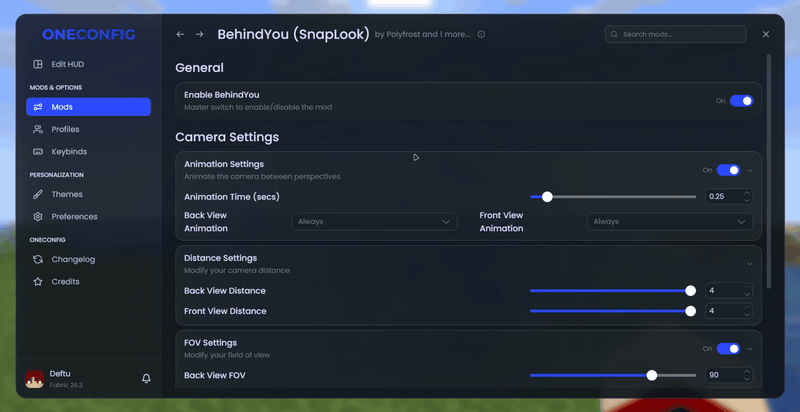This screenshot has width=800, height=412.
Task: Click the Back View Distance slider handle
Action: [690, 291]
